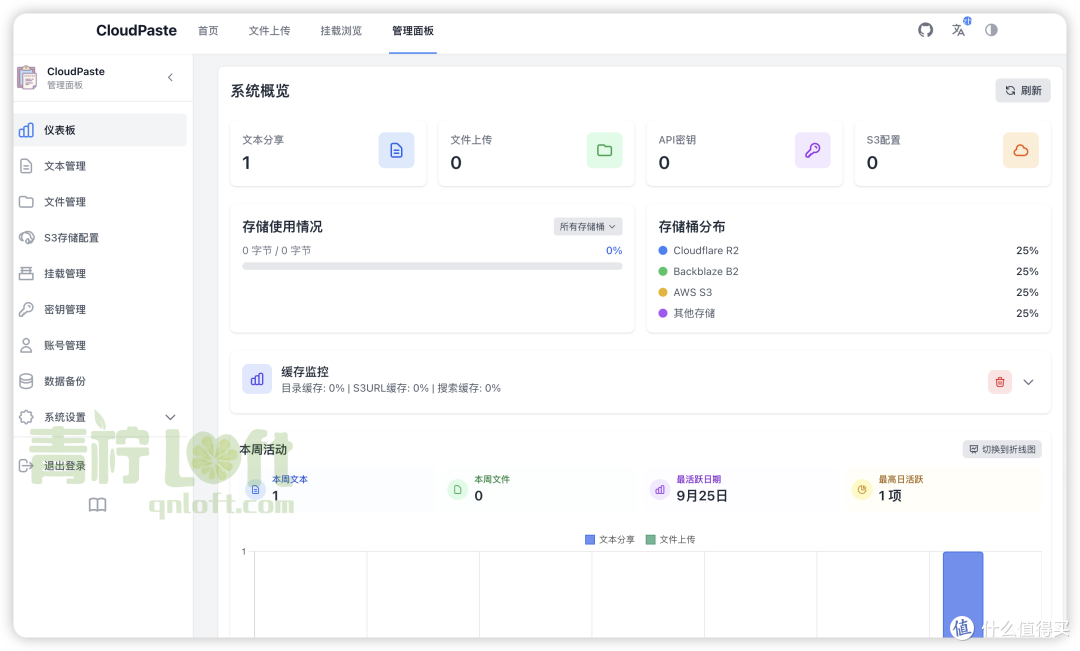Toggle dark mode with the contrast icon
The height and width of the screenshot is (651, 1080).
[991, 30]
